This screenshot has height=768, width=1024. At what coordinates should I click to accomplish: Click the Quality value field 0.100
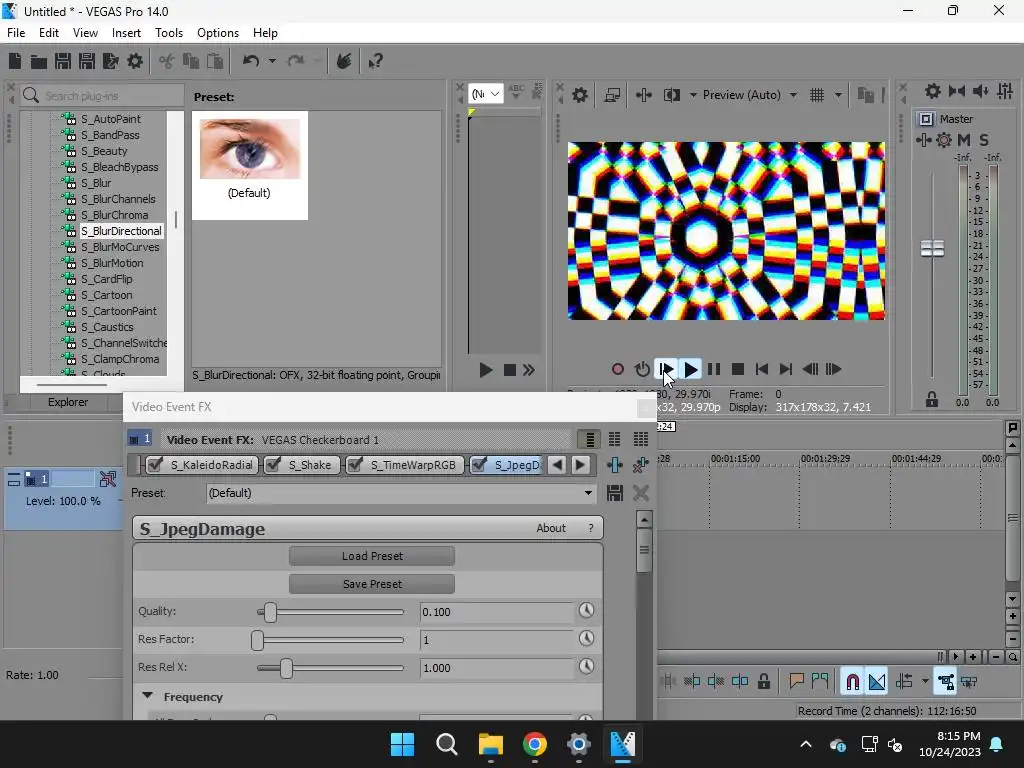point(497,612)
